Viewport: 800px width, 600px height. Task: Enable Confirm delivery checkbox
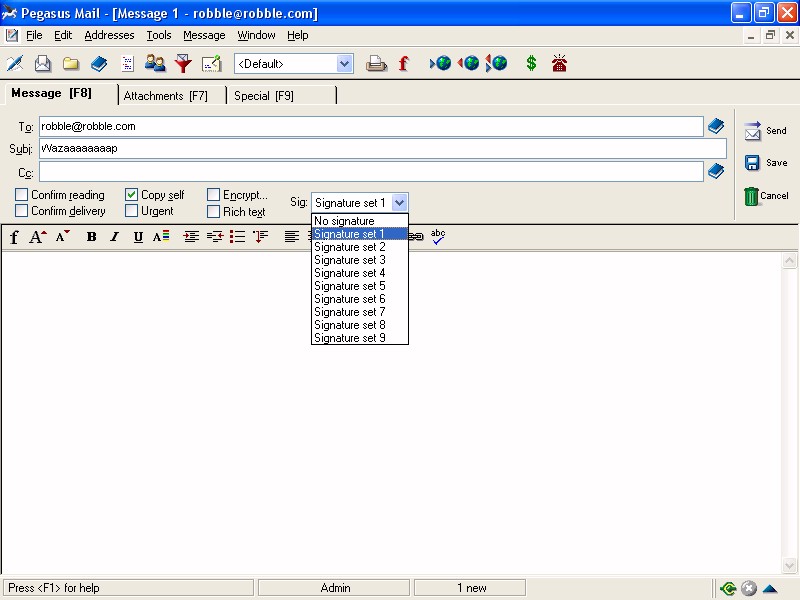pos(21,211)
